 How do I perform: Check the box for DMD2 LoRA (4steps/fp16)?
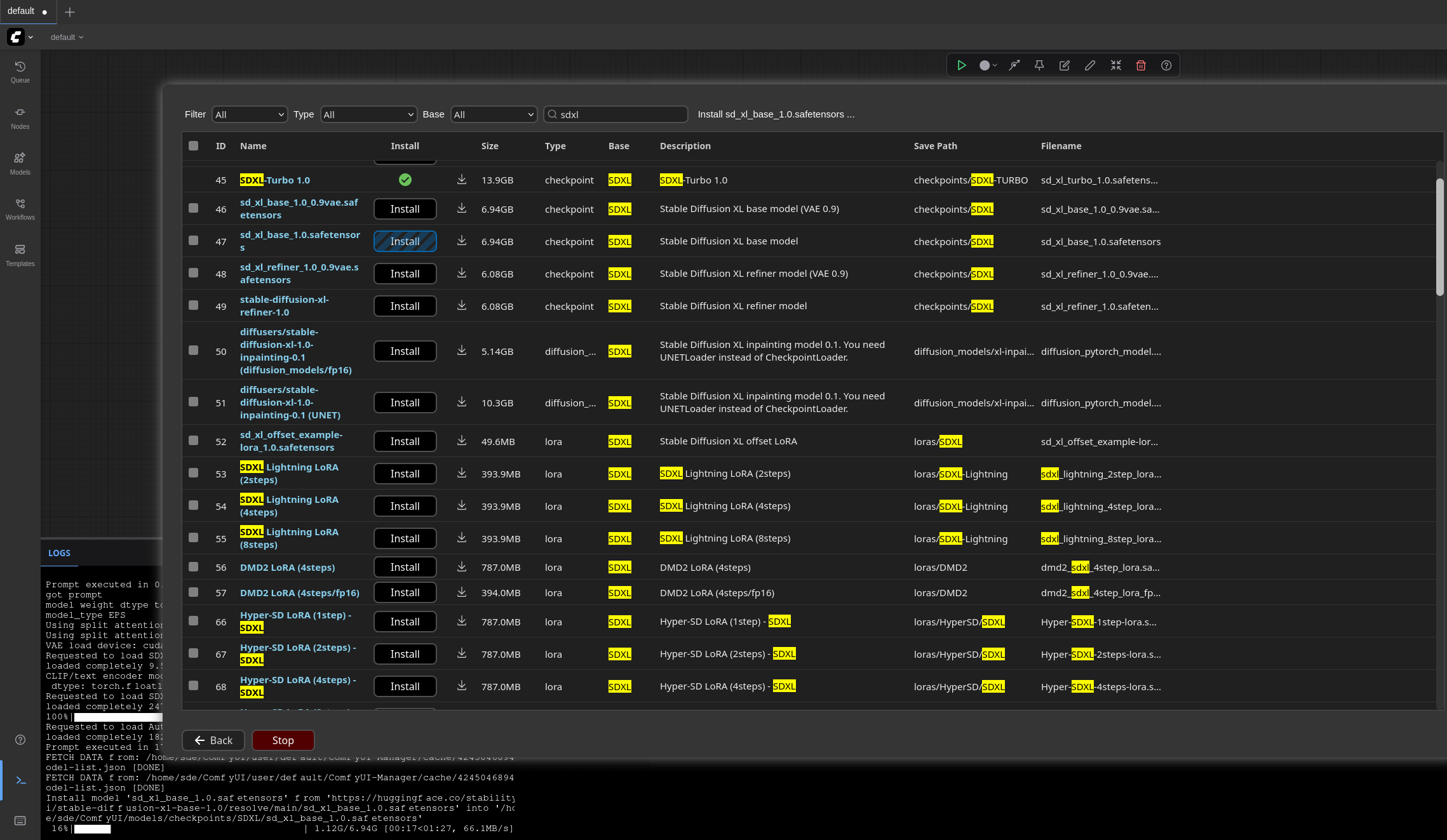point(194,592)
